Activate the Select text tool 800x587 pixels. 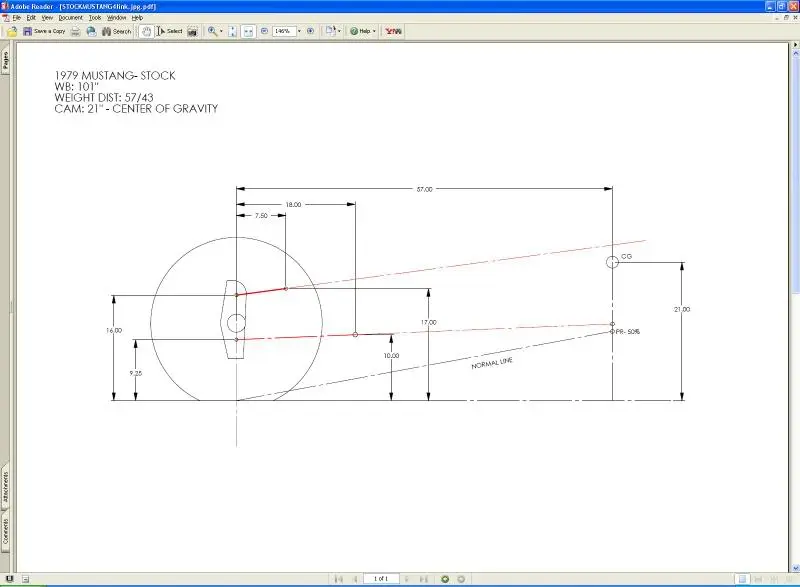pyautogui.click(x=169, y=31)
